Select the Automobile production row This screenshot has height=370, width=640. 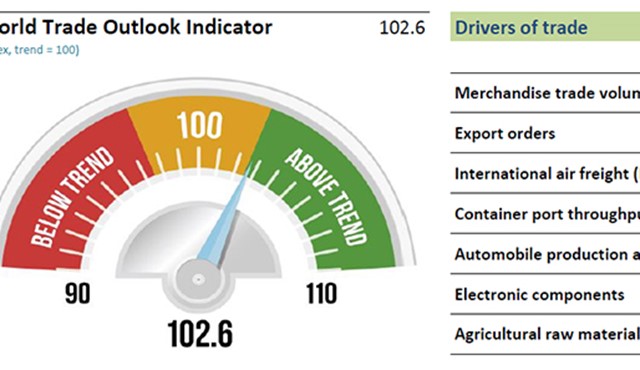coord(545,254)
